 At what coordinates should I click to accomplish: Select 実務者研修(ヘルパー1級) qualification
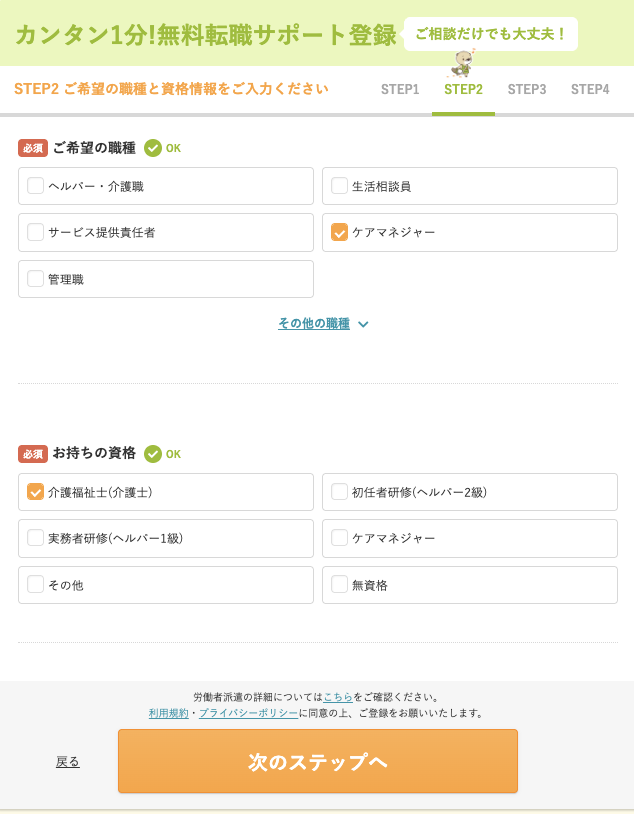tap(35, 538)
